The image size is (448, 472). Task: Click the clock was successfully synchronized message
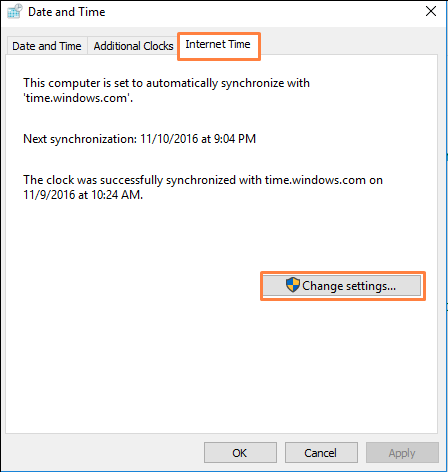click(203, 187)
